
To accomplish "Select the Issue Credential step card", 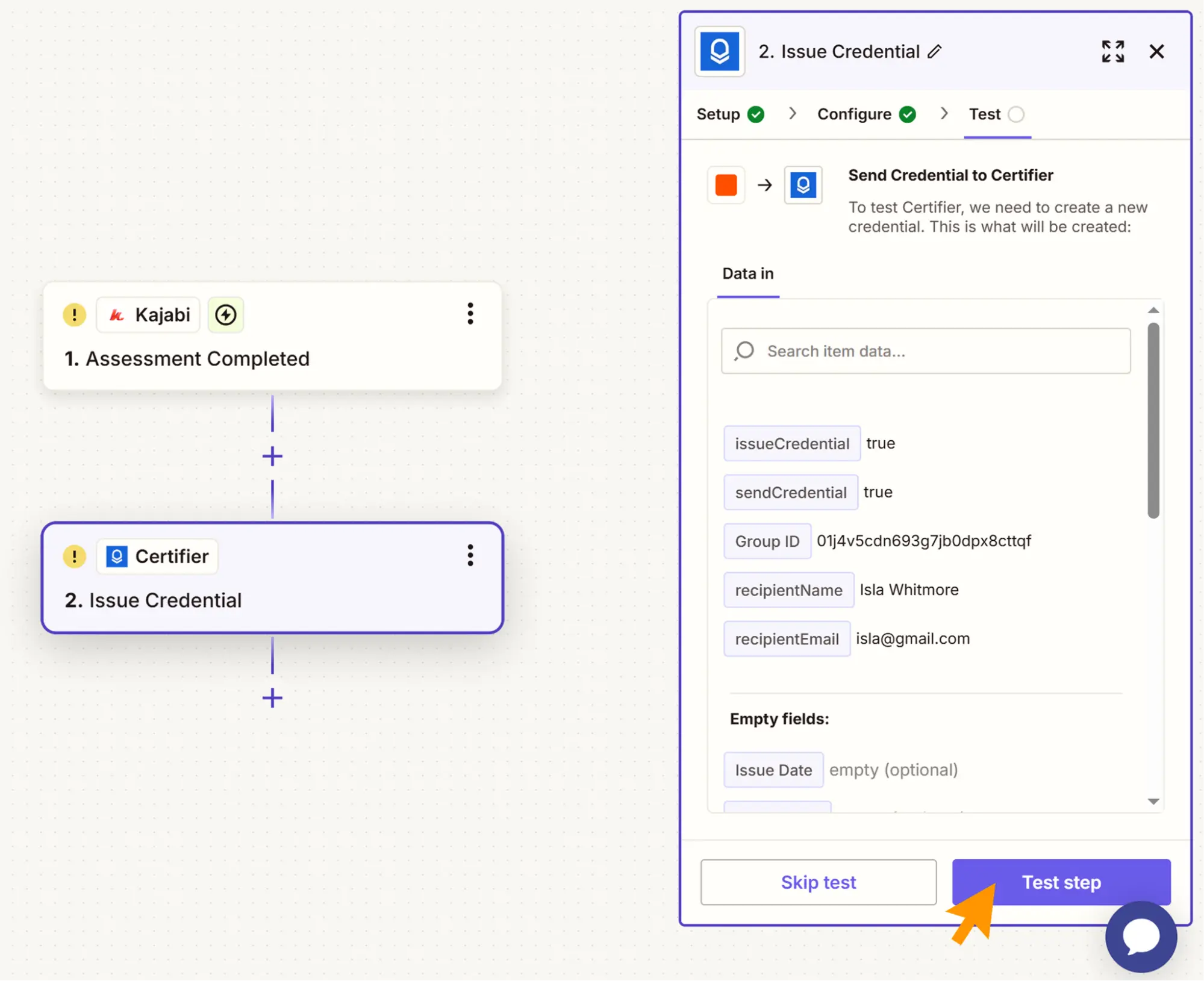I will point(272,578).
